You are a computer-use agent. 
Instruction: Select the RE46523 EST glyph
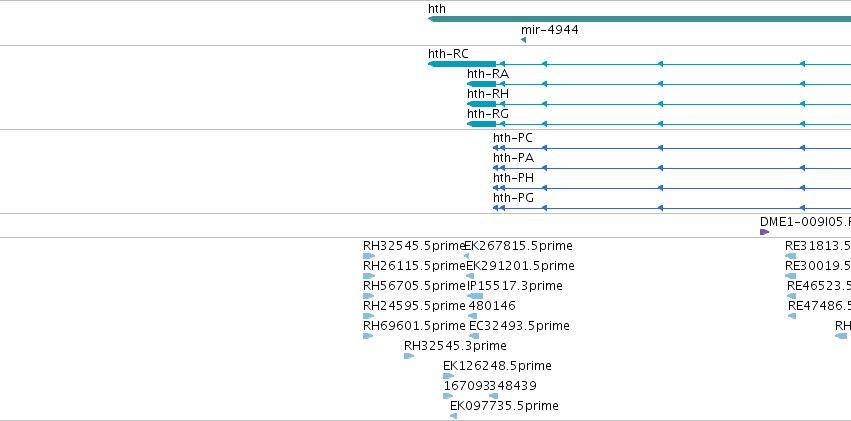[792, 296]
